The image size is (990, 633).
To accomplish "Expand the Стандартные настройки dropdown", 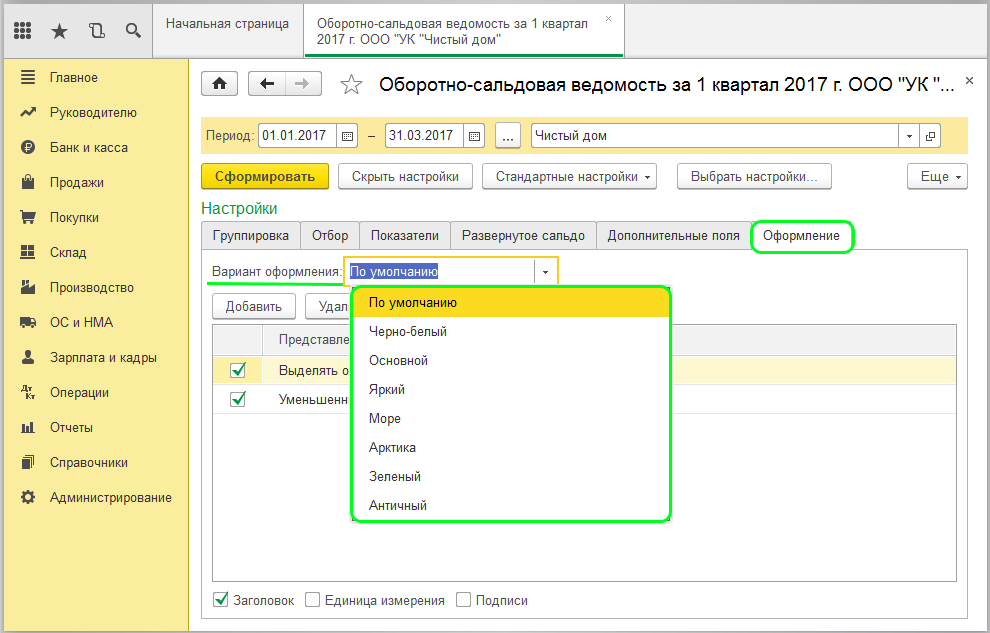I will pyautogui.click(x=569, y=177).
